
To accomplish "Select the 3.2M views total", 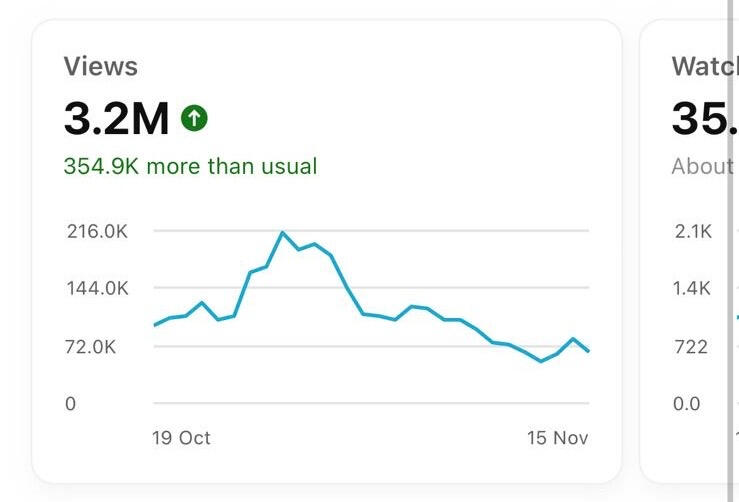I will click(x=117, y=119).
